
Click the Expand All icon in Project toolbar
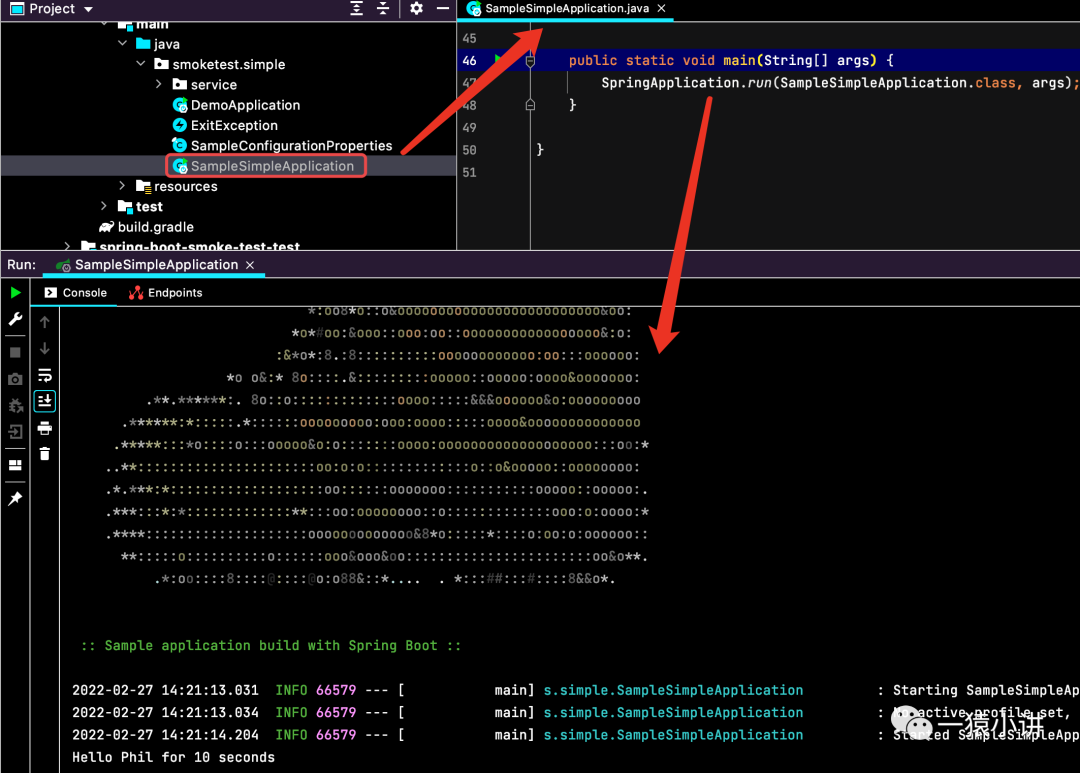pos(356,8)
